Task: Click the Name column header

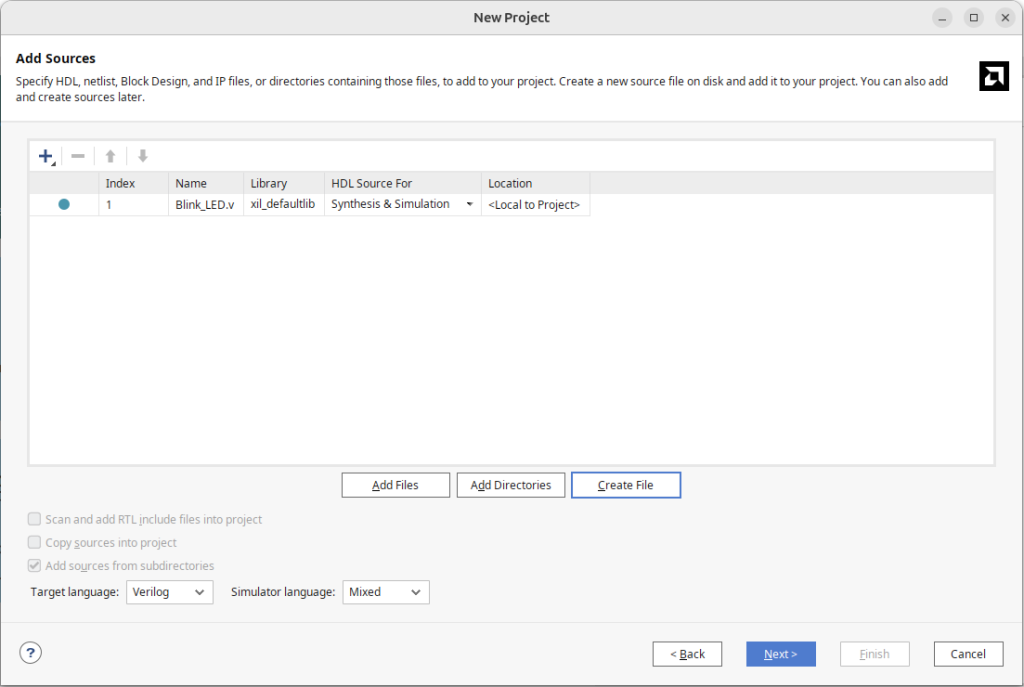Action: point(205,183)
